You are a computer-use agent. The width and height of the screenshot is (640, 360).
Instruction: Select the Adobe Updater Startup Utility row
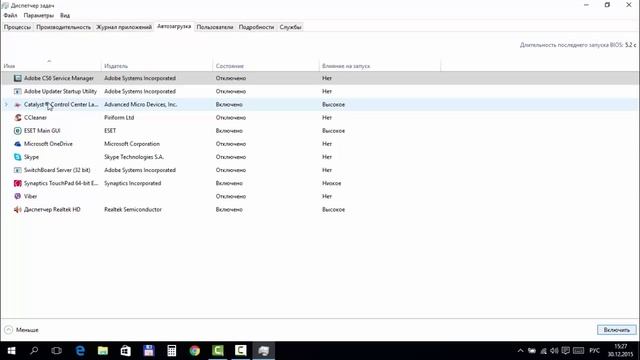(320, 91)
